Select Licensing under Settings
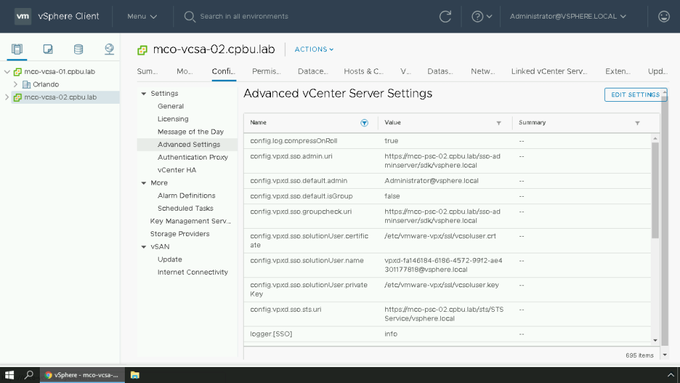Viewport: 680px width, 383px height. [x=173, y=119]
